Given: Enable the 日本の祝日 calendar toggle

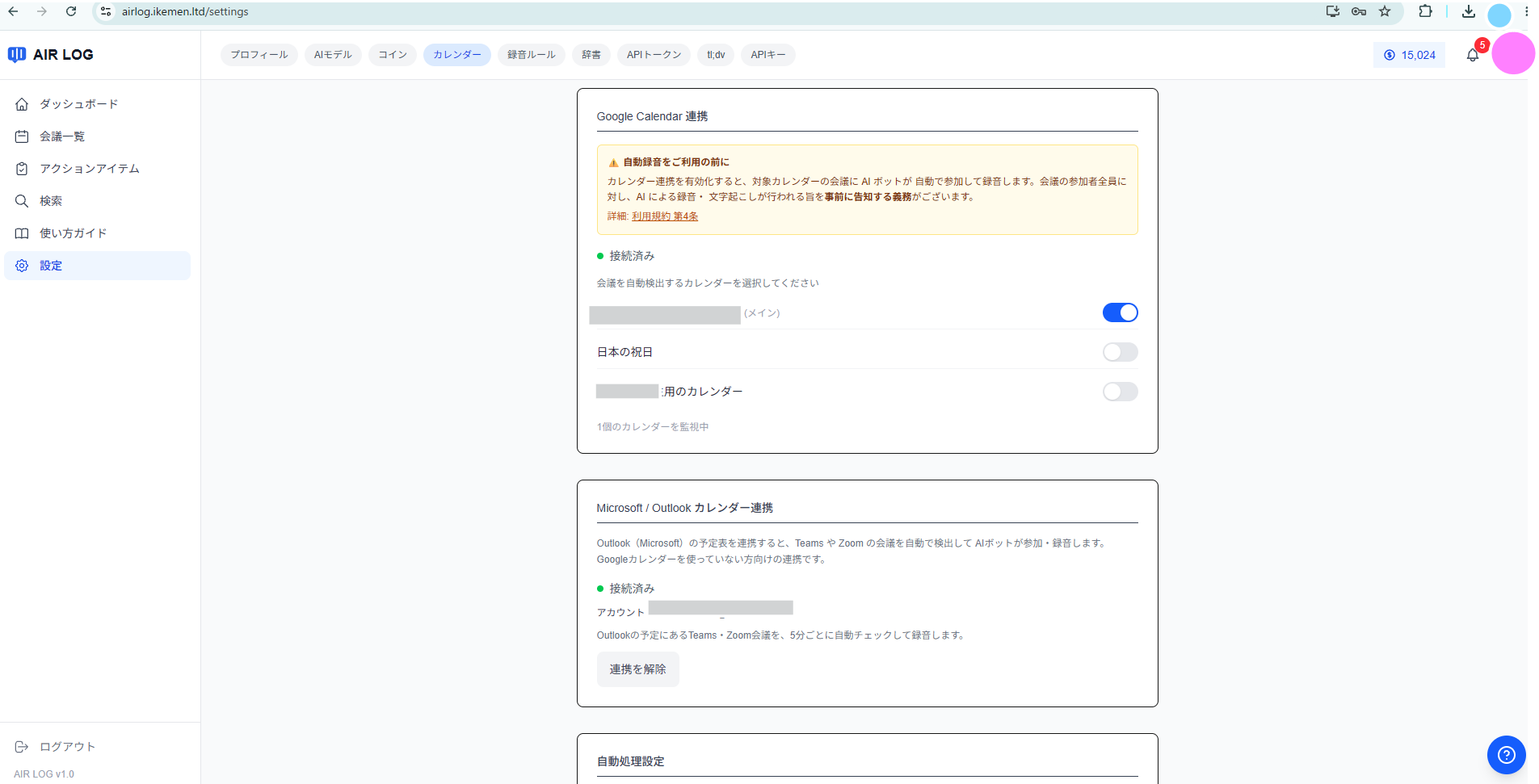Looking at the screenshot, I should coord(1120,352).
